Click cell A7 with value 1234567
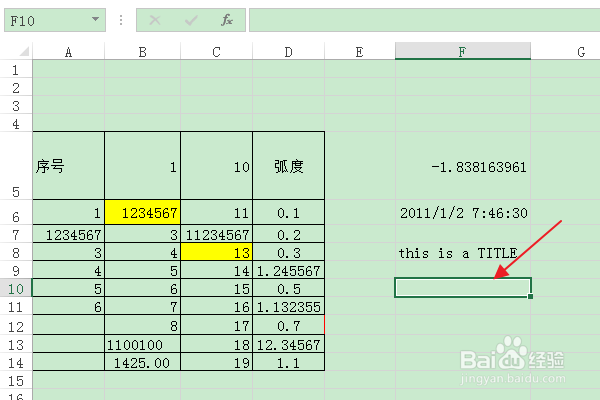The height and width of the screenshot is (400, 600). pyautogui.click(x=68, y=234)
